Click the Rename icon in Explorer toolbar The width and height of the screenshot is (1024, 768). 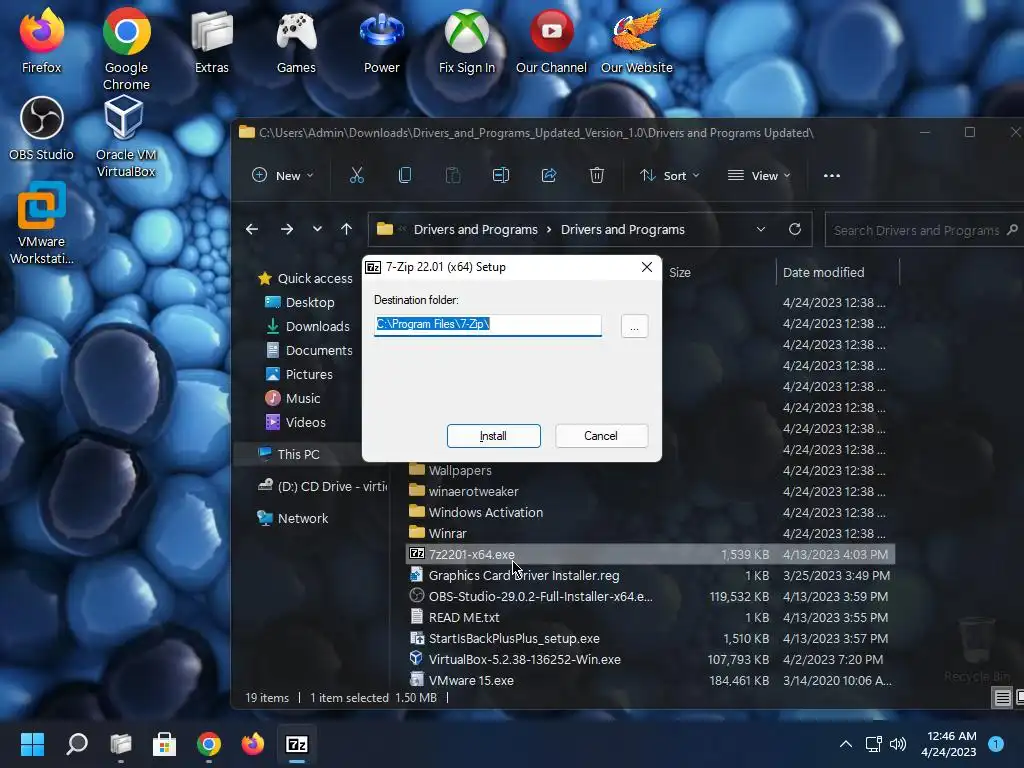pyautogui.click(x=501, y=175)
